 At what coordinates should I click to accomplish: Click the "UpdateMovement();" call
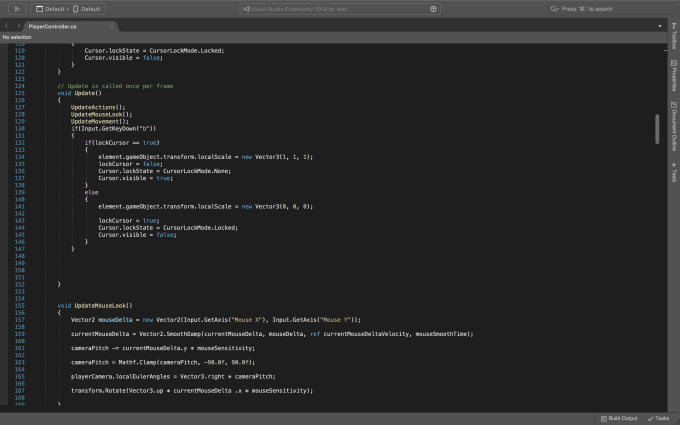[100, 122]
